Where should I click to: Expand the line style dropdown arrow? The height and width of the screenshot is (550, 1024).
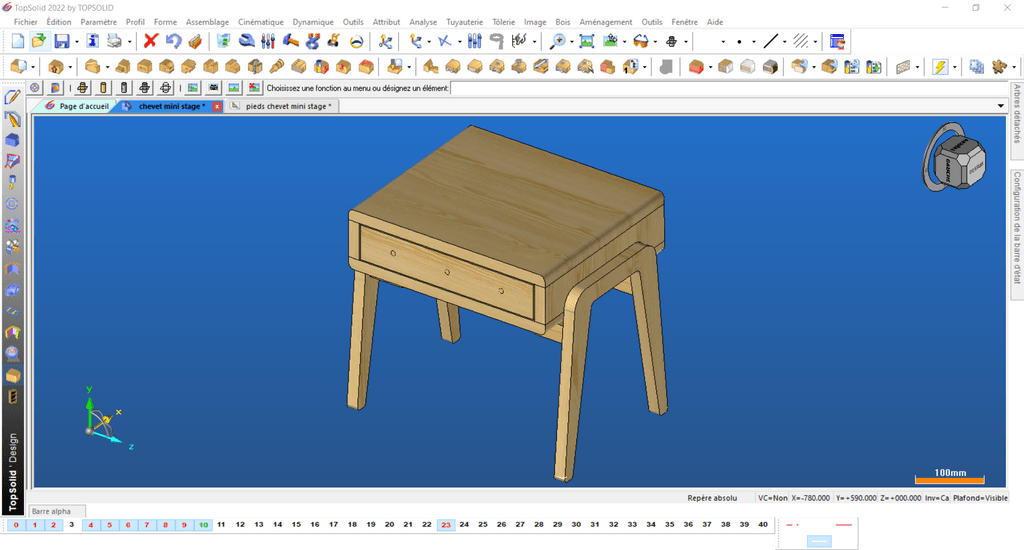784,42
